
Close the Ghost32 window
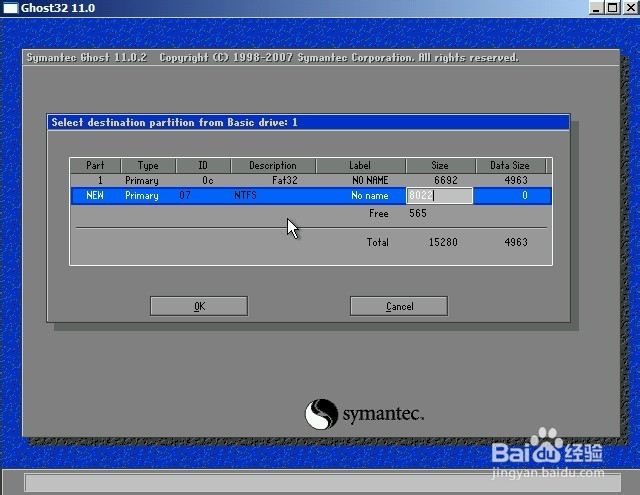630,8
